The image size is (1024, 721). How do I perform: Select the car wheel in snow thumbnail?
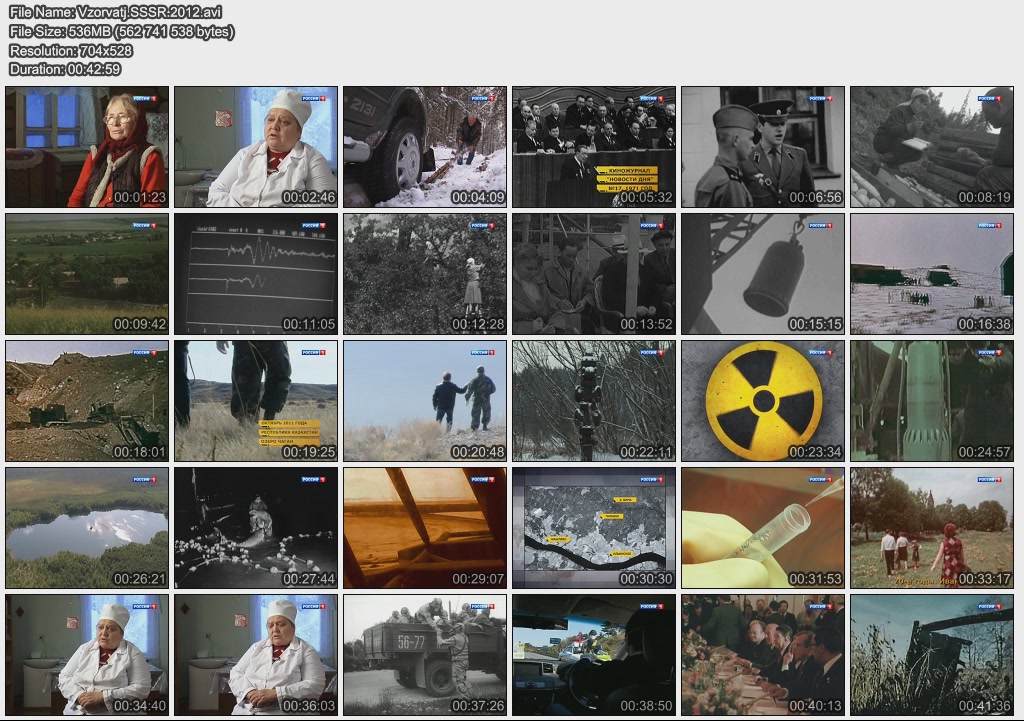(x=425, y=147)
